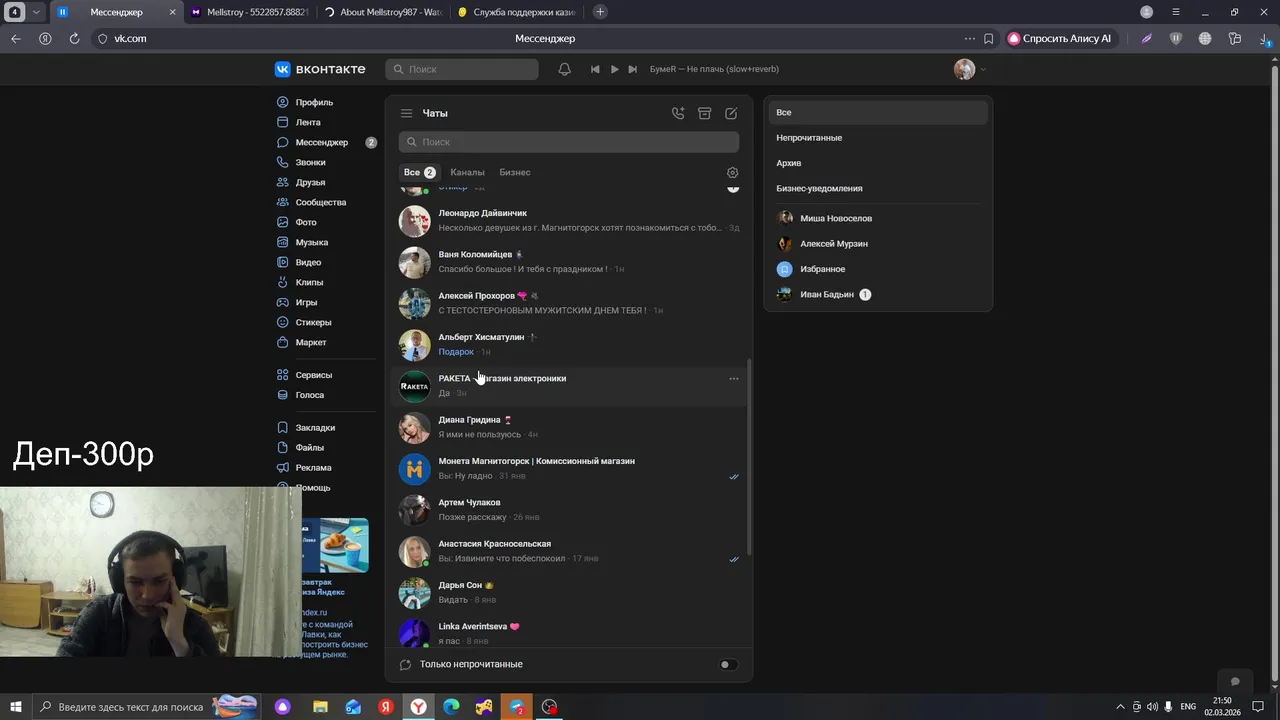The height and width of the screenshot is (720, 1280).
Task: Open the Видео section
Action: pyautogui.click(x=308, y=262)
